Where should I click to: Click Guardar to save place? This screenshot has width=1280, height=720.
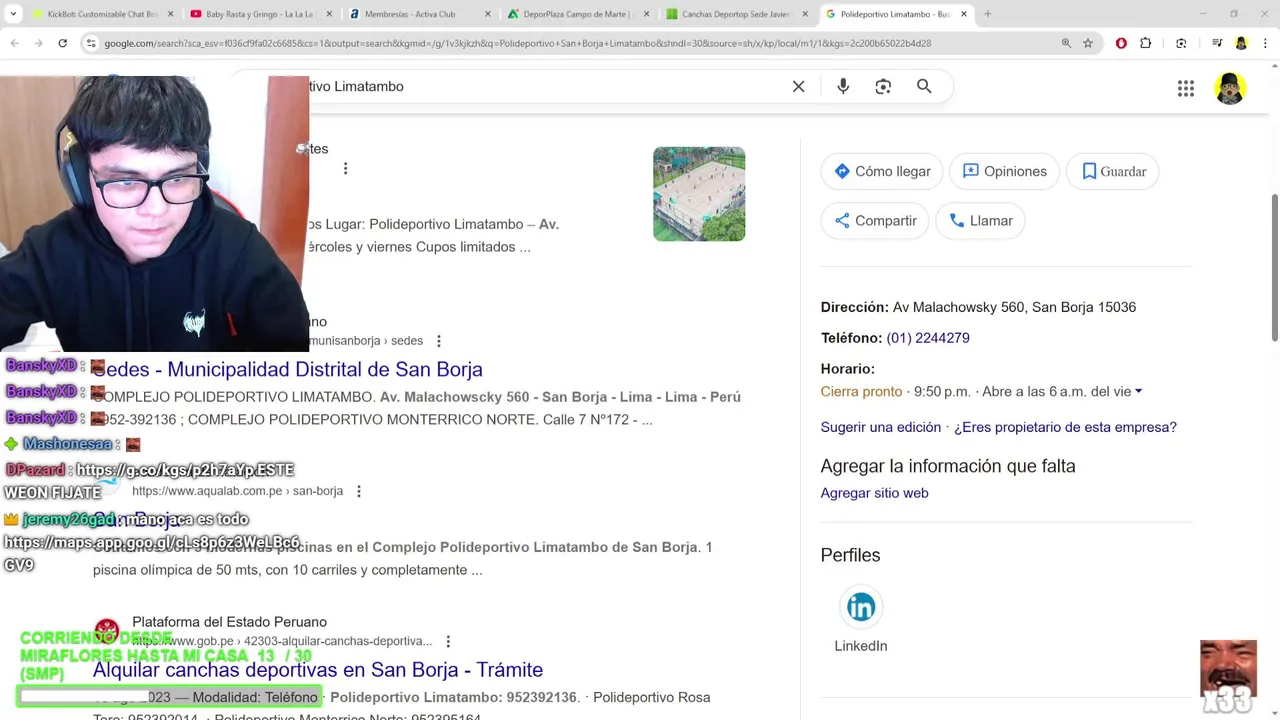[1113, 171]
